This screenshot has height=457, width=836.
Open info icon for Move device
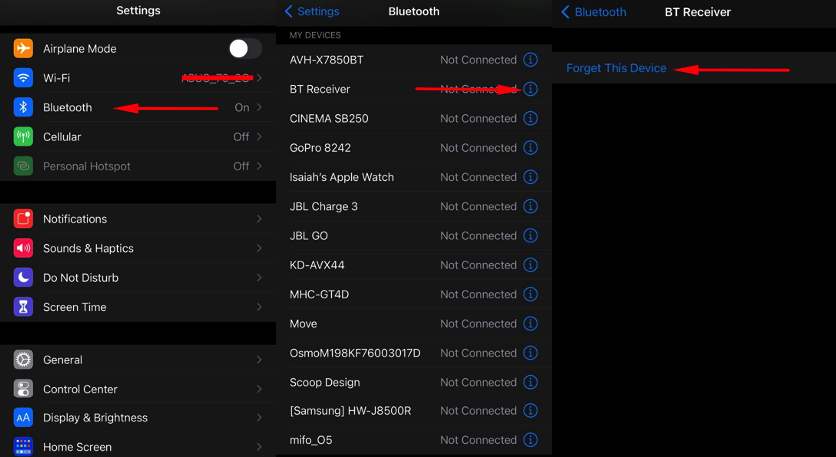[x=530, y=324]
